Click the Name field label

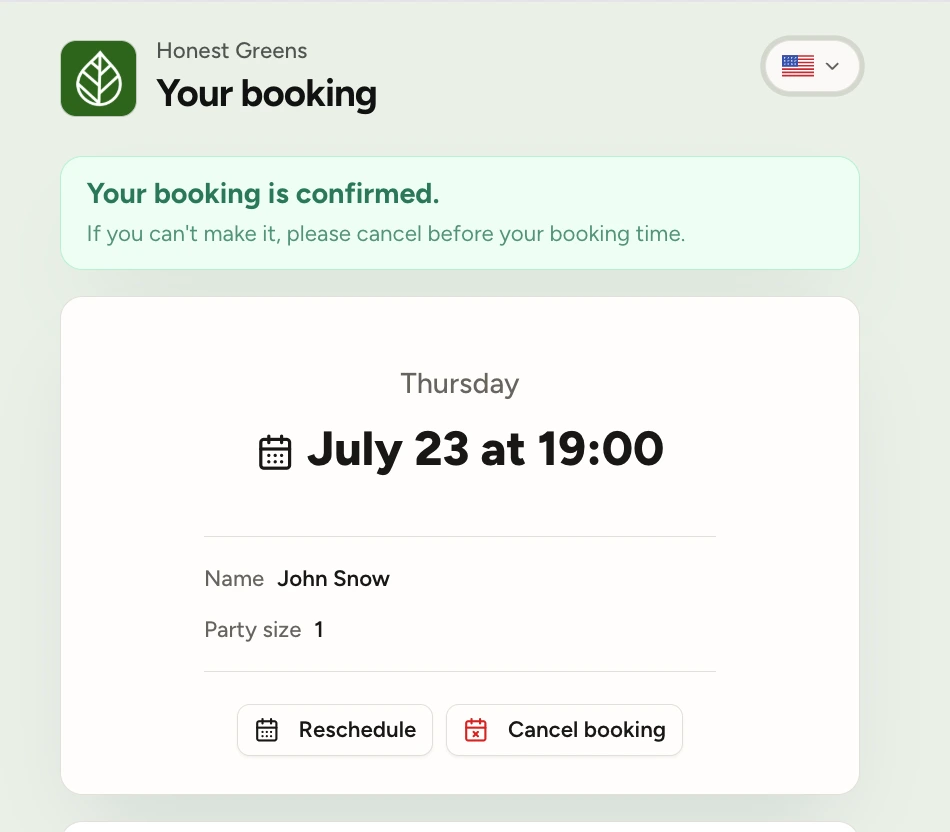[234, 579]
